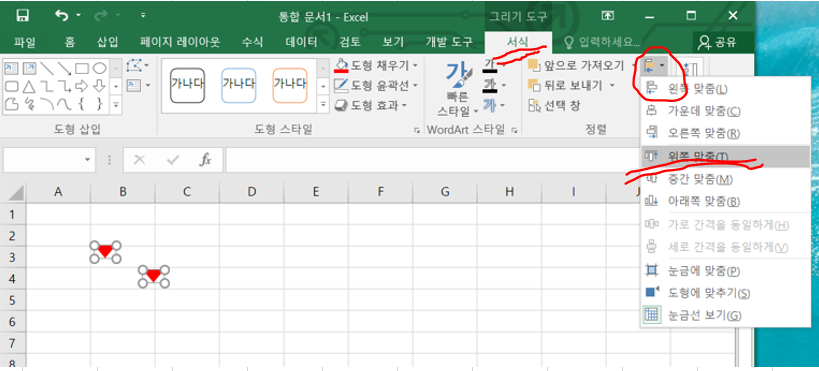Open the WordArt text effects button
819x371 pixels.
(495, 105)
